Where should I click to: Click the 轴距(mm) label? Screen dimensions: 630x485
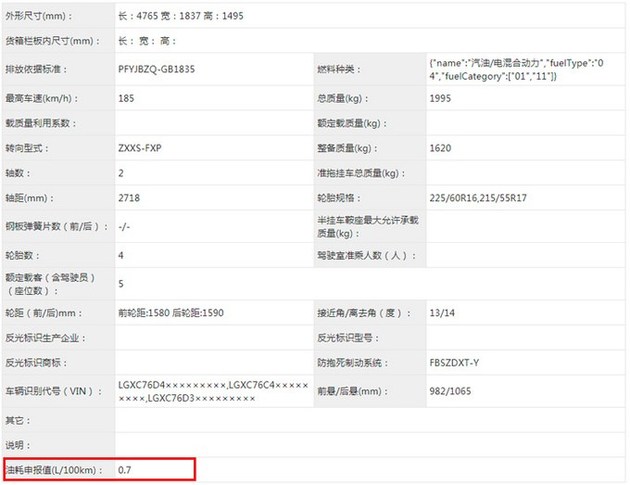pyautogui.click(x=29, y=198)
